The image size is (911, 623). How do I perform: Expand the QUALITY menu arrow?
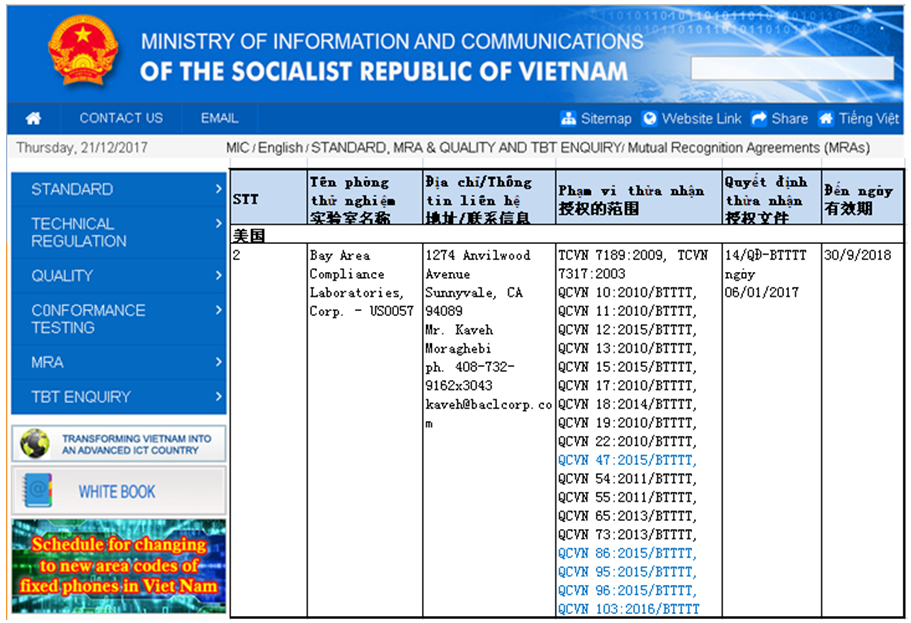coord(218,275)
